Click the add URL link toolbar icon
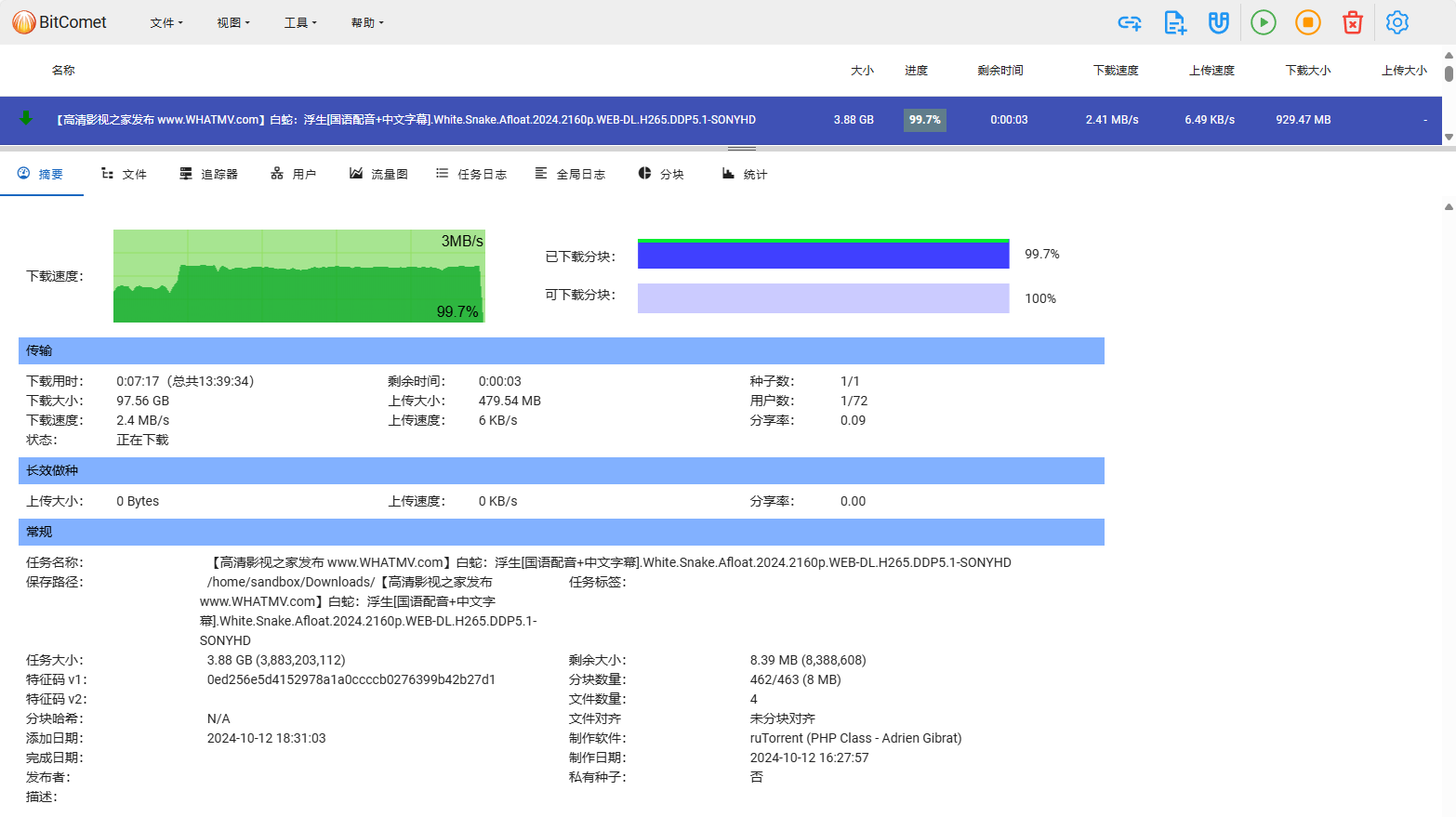Viewport: 1456px width, 817px height. coord(1130,22)
